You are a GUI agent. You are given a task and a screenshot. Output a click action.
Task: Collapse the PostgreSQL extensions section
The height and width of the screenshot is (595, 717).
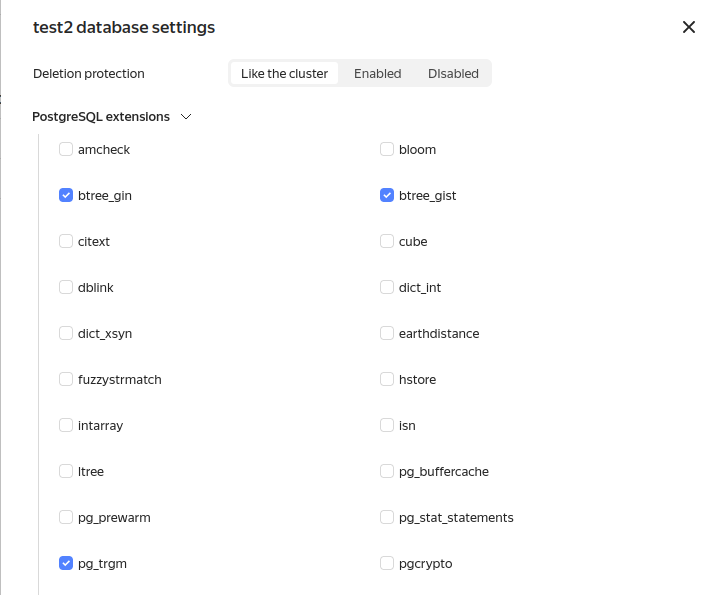click(x=186, y=117)
